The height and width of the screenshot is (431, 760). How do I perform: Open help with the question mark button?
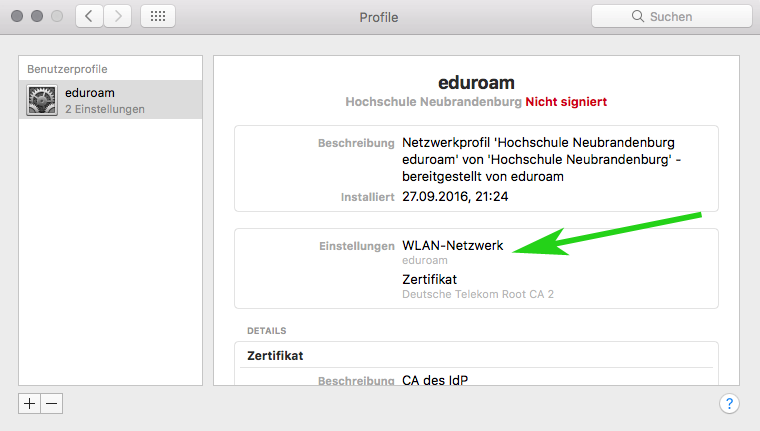(x=729, y=403)
